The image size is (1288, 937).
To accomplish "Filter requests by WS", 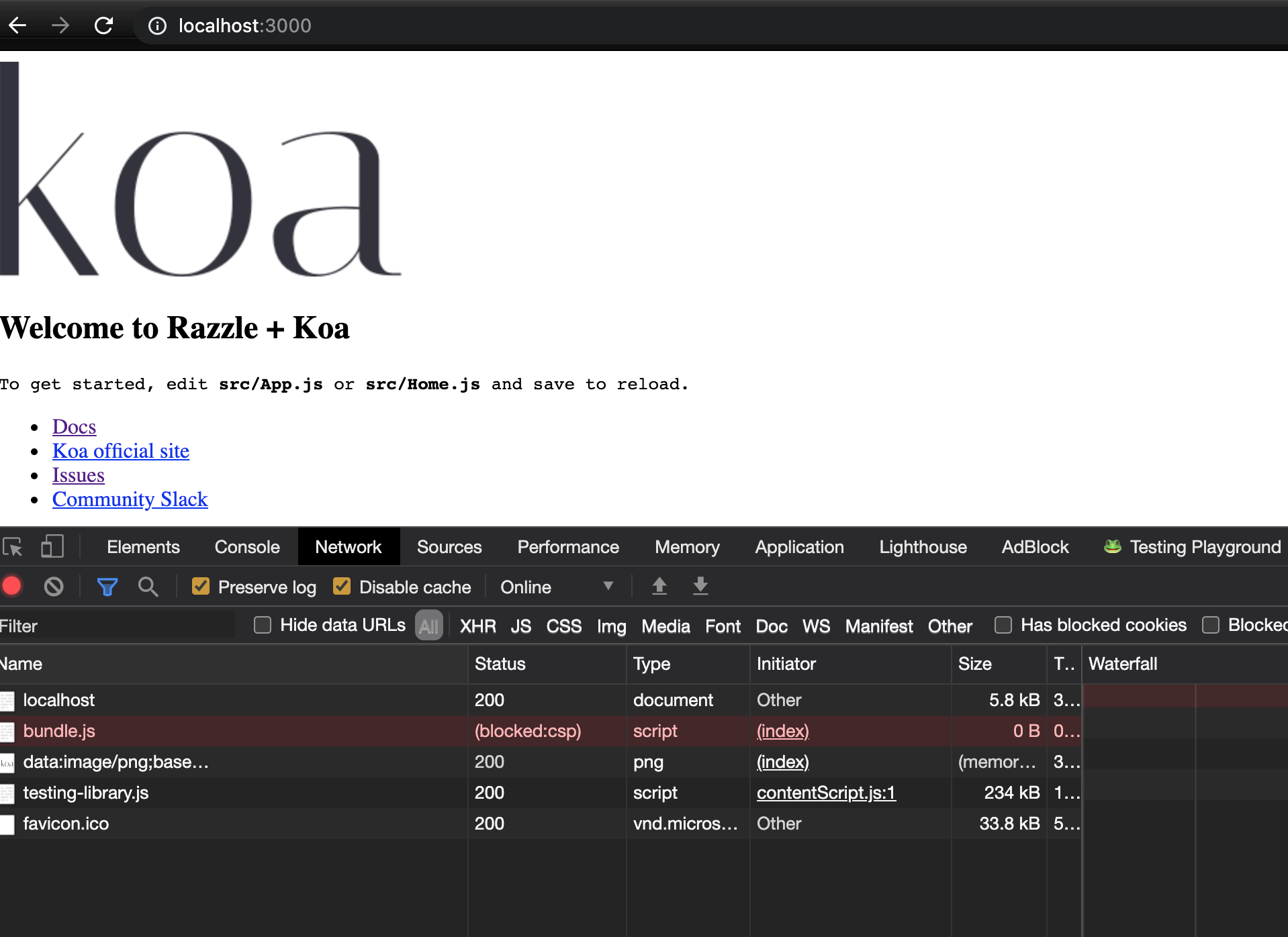I will (x=816, y=626).
